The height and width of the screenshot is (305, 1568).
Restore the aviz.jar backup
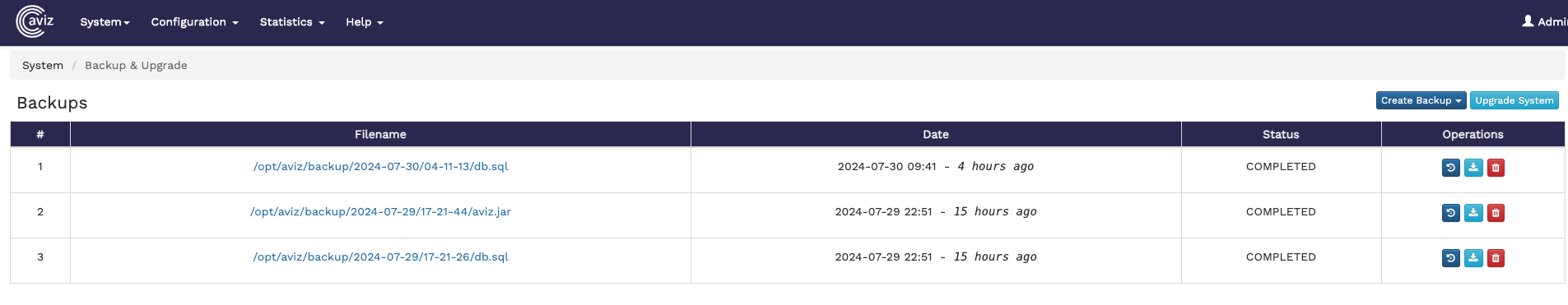pos(1450,213)
